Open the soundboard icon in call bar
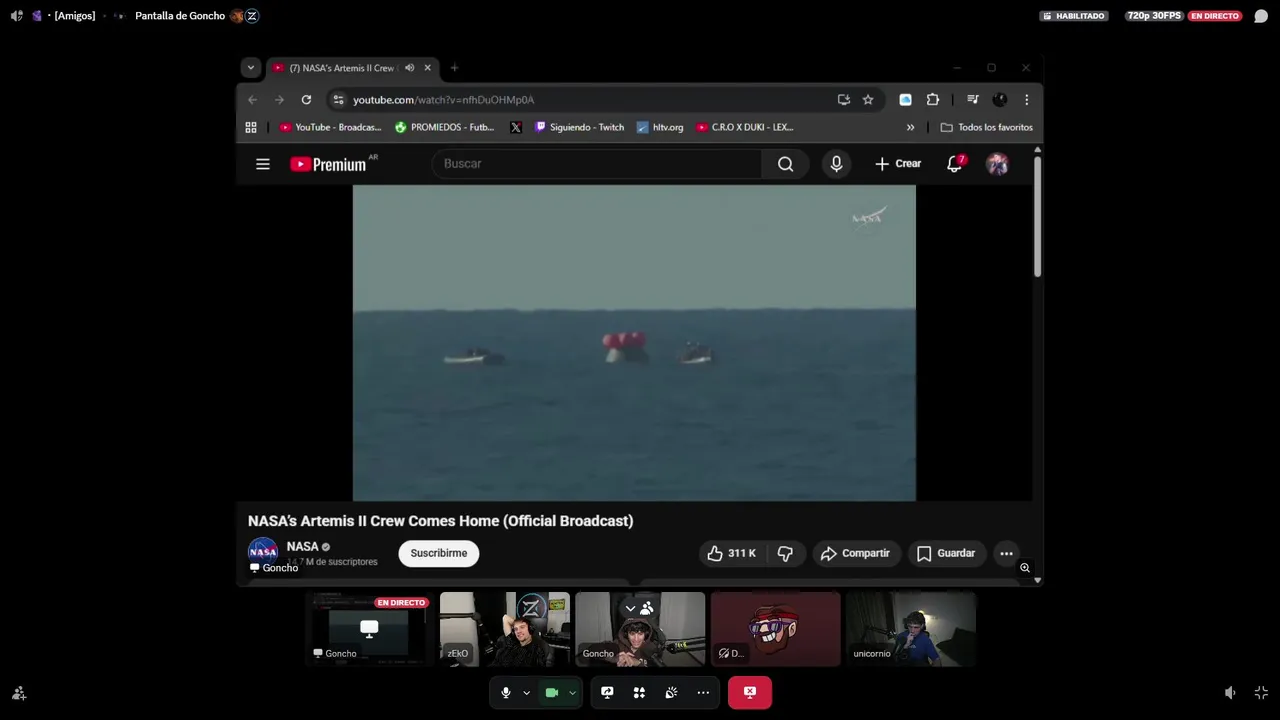 [671, 692]
